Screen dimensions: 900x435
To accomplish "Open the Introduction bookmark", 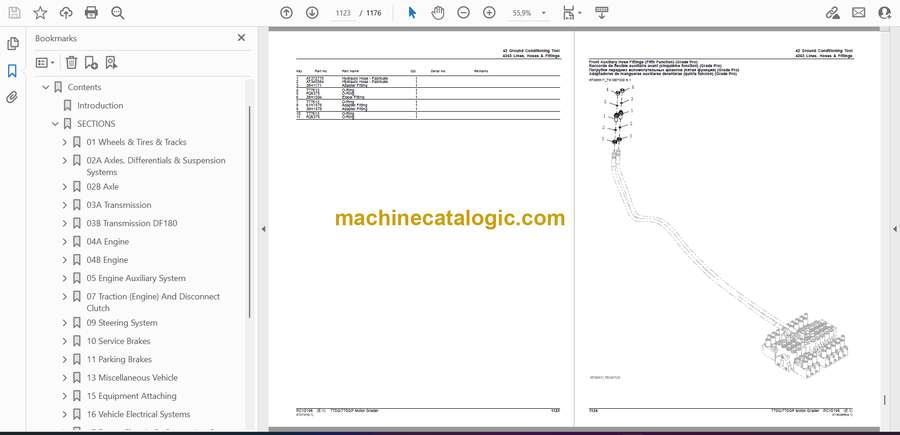I will coord(100,106).
